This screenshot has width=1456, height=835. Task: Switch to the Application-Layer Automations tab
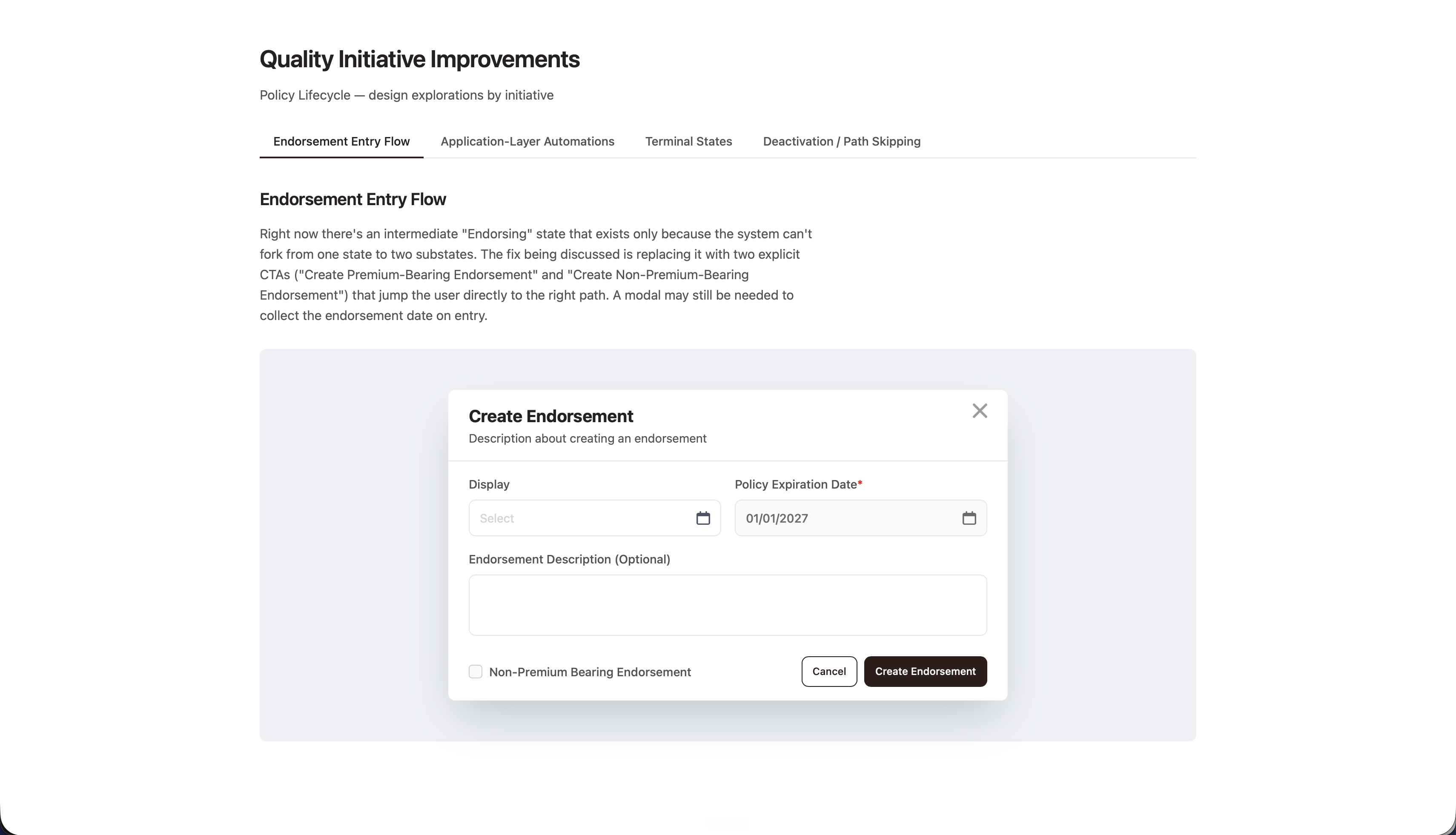527,142
